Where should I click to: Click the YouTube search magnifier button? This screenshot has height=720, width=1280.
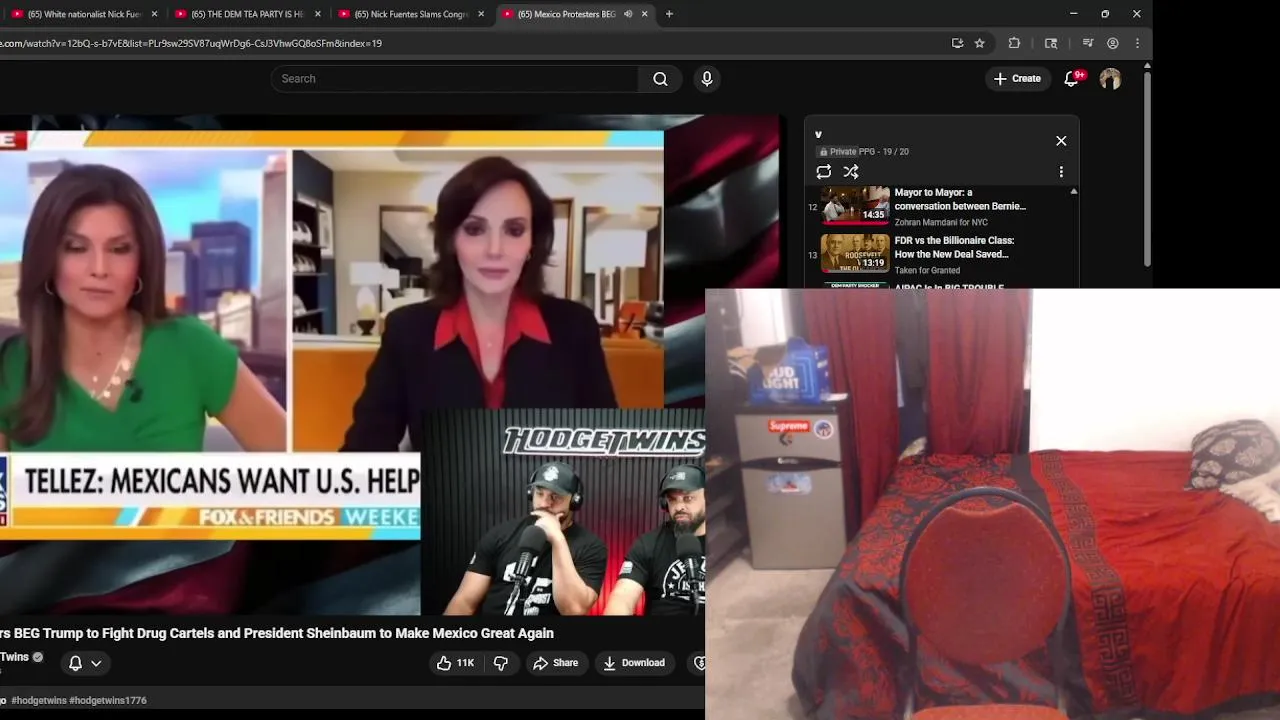pos(660,79)
